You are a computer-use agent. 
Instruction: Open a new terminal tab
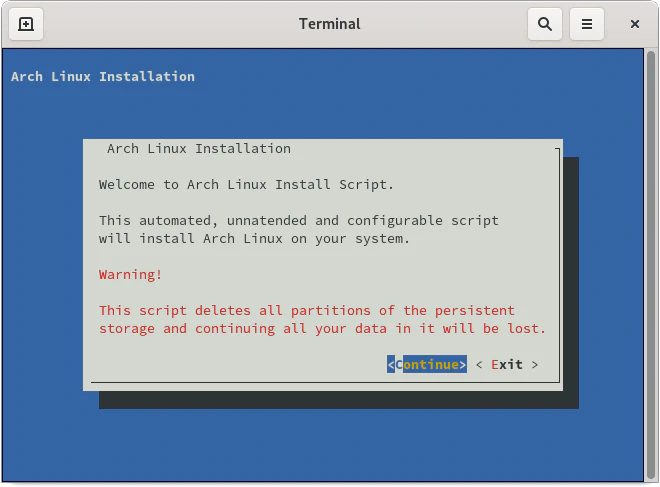point(26,24)
